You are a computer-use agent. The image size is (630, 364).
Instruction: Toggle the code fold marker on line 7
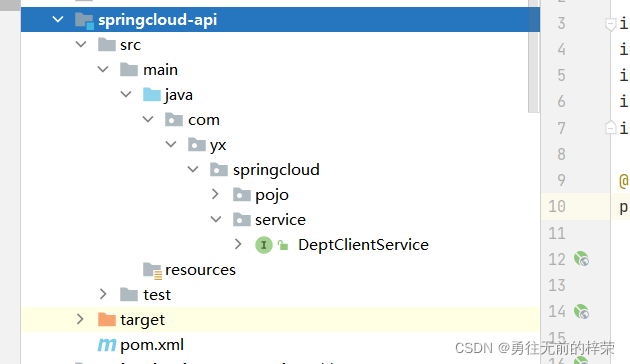tap(610, 128)
